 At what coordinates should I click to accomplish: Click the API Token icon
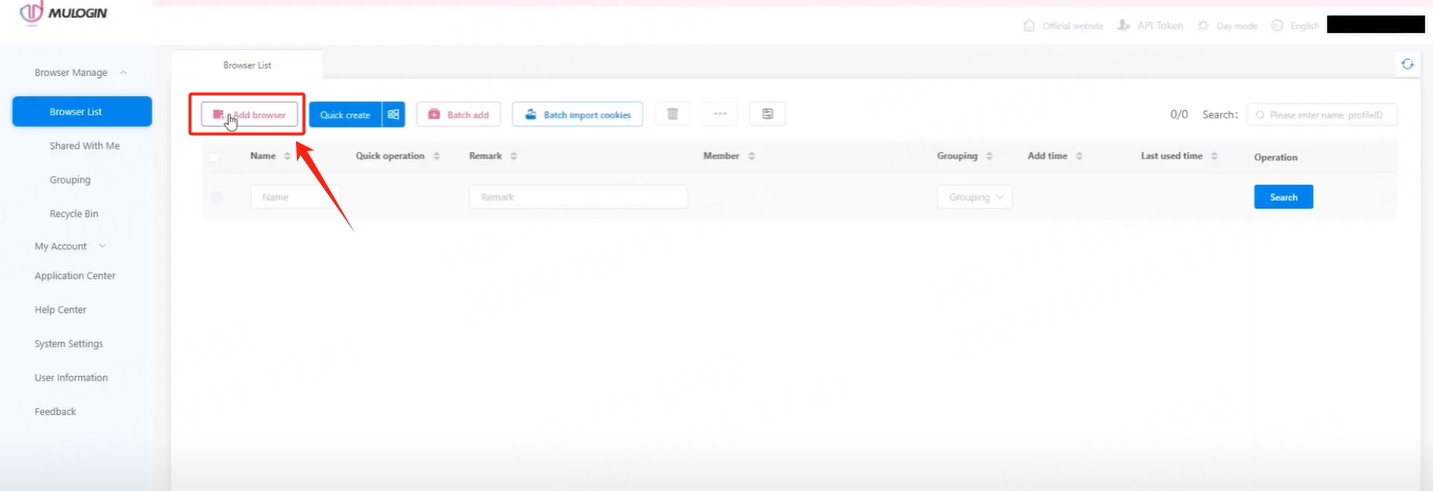(1124, 26)
